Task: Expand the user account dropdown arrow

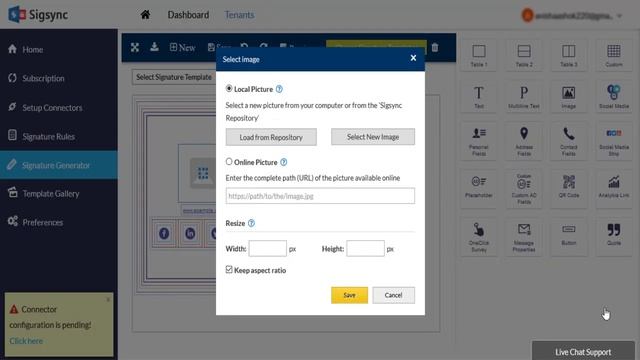Action: (x=619, y=16)
